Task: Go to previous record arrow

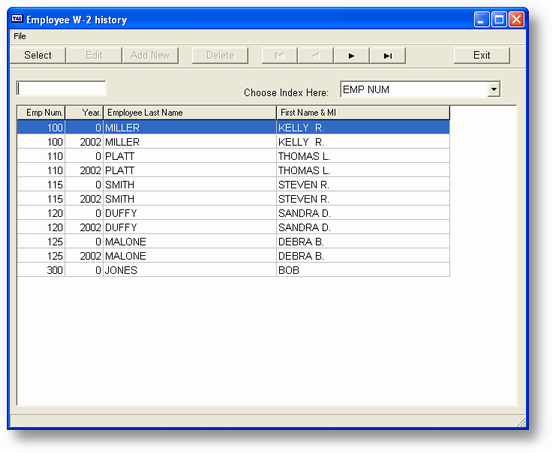Action: [x=315, y=56]
